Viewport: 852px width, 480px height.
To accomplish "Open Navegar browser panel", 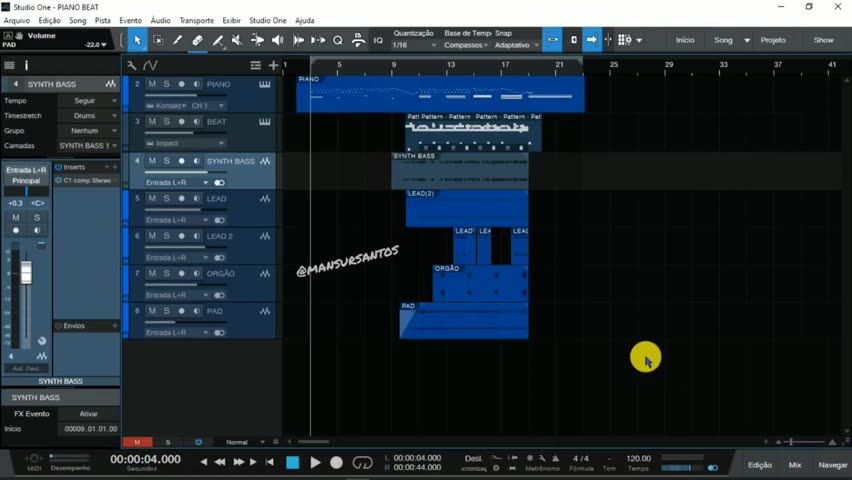I will 833,465.
